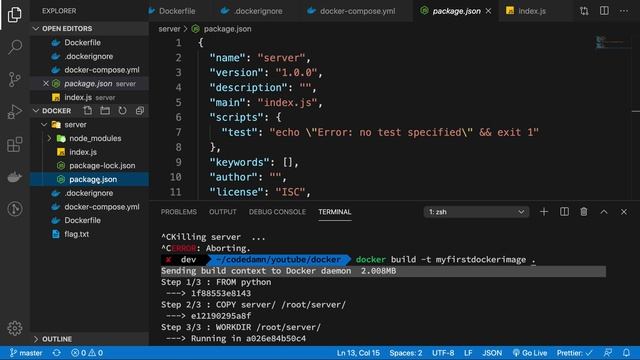Screen dimensions: 640x360
Task: Synchronize changes in status bar
Action: click(57, 353)
